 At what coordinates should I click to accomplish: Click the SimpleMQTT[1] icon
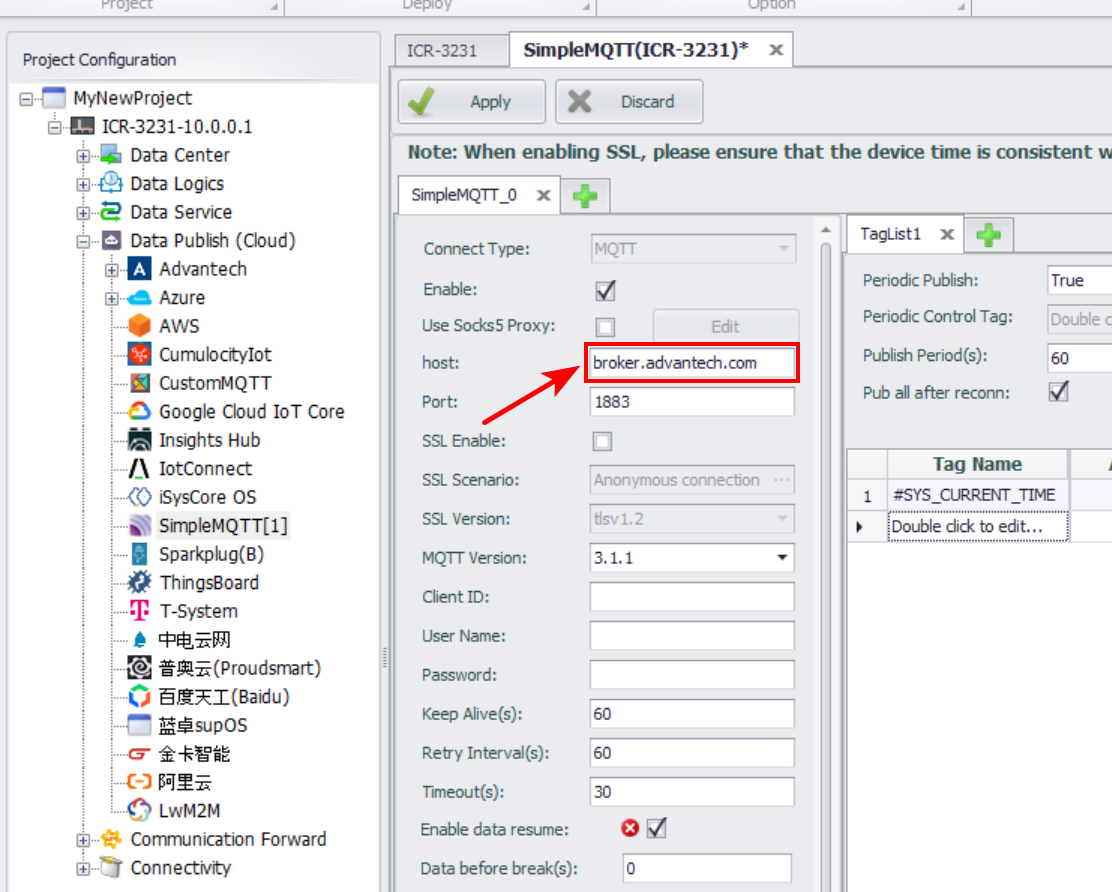140,525
